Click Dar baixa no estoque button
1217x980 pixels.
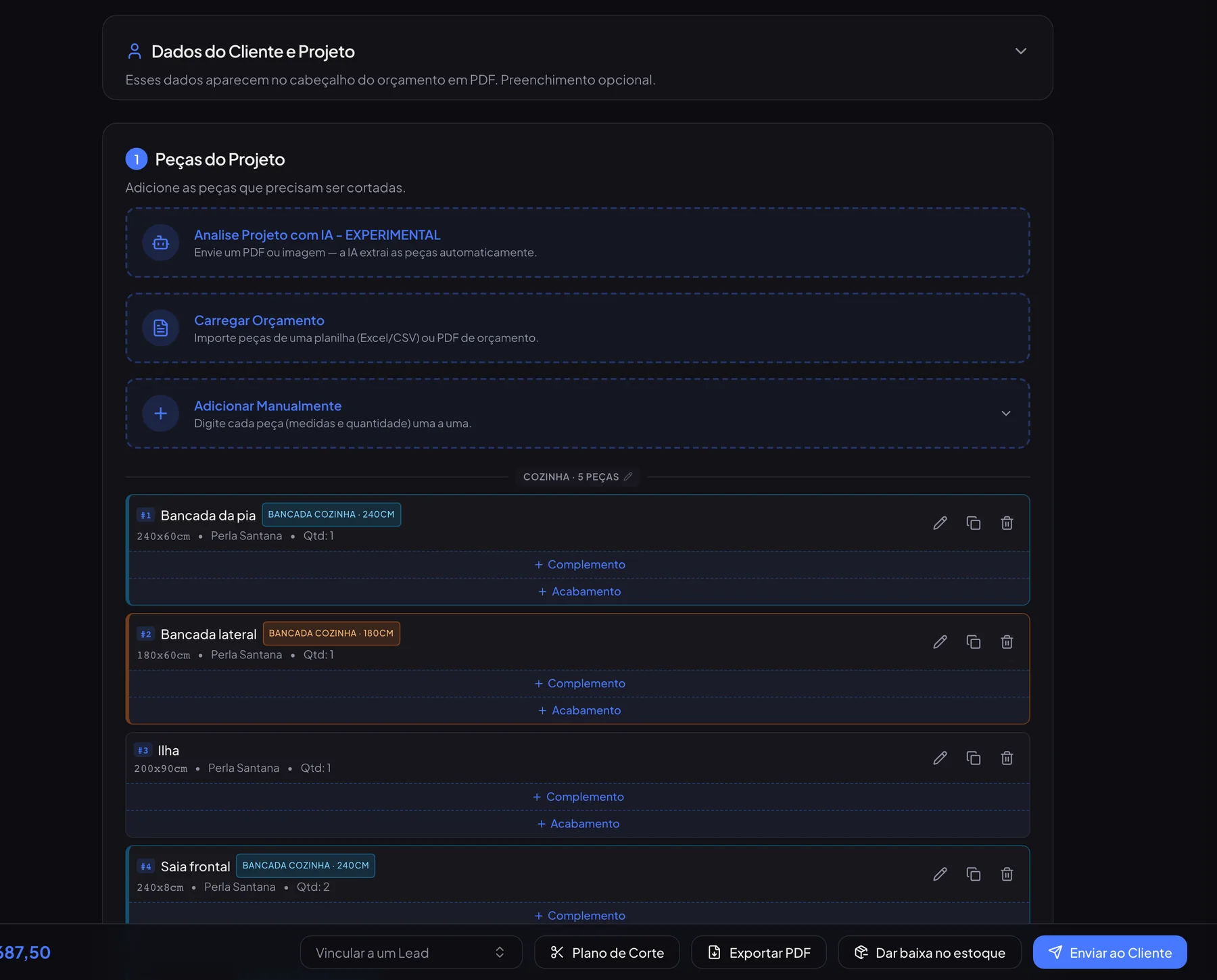pyautogui.click(x=930, y=952)
